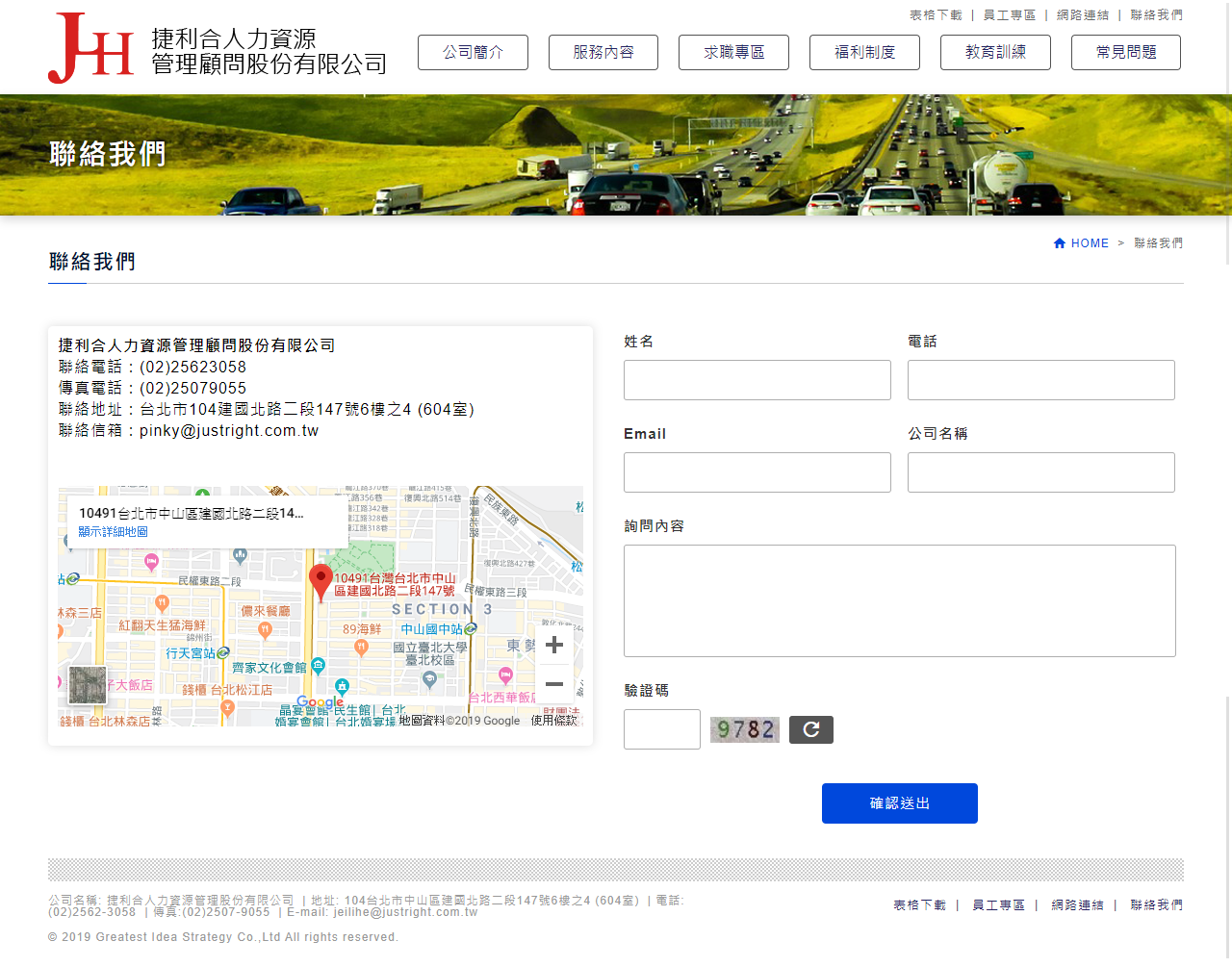Click the footer e-mail jeilihe@justright.com.tw
The height and width of the screenshot is (967, 1232).
point(405,912)
